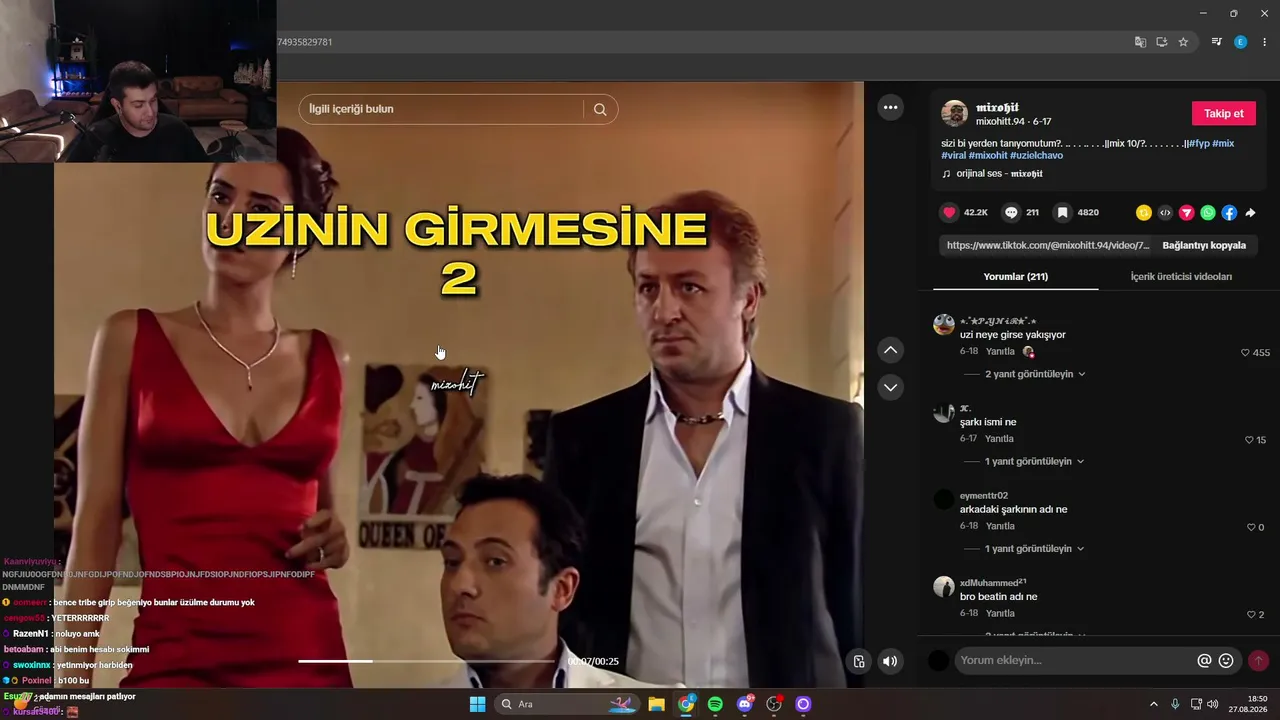Image resolution: width=1280 pixels, height=720 pixels.
Task: Open the emoji picker in comment box
Action: point(1226,660)
